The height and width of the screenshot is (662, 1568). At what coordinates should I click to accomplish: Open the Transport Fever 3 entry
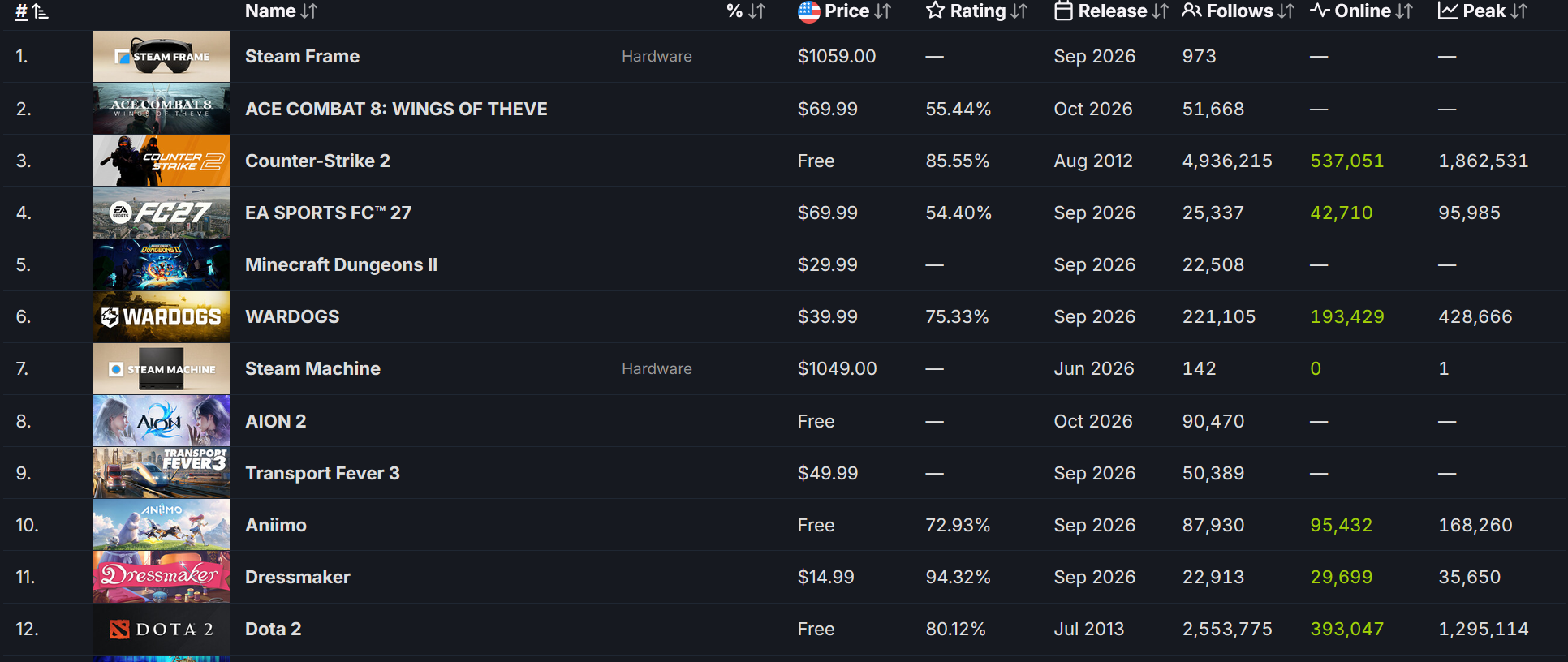[322, 473]
